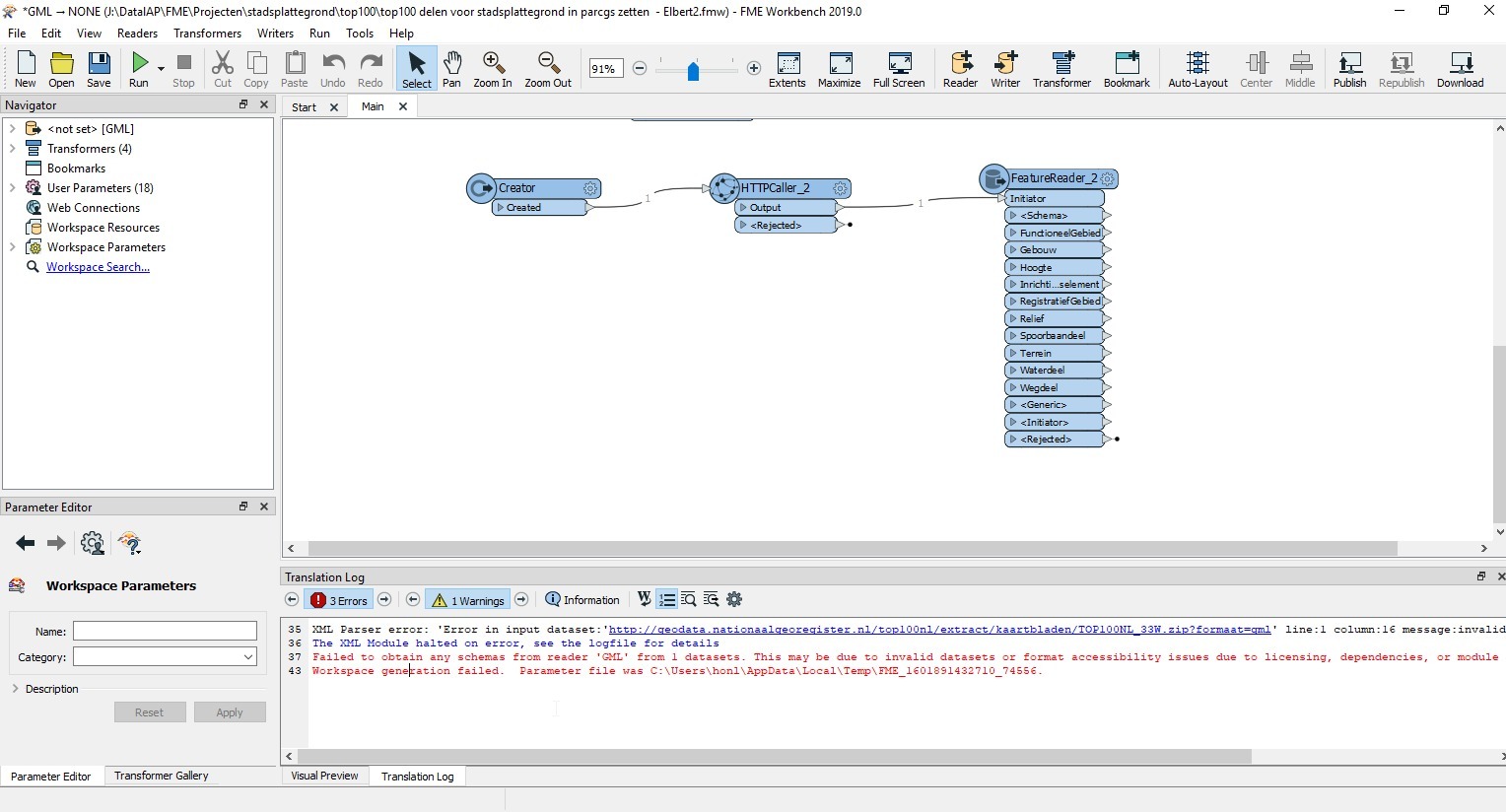
Task: Toggle the 1 Warnings log filter
Action: click(x=468, y=600)
